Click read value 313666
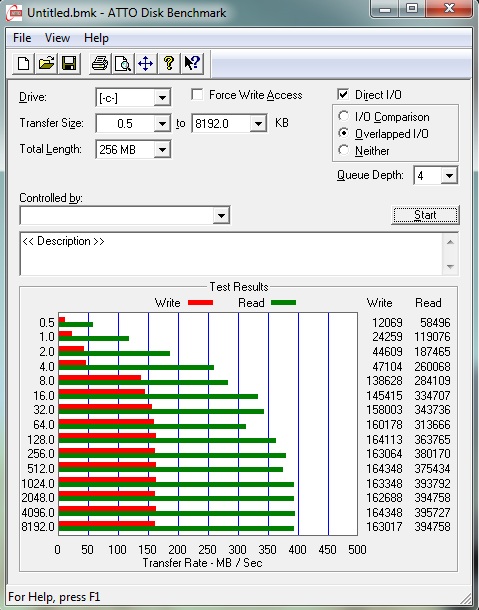The height and width of the screenshot is (610, 479). click(432, 424)
